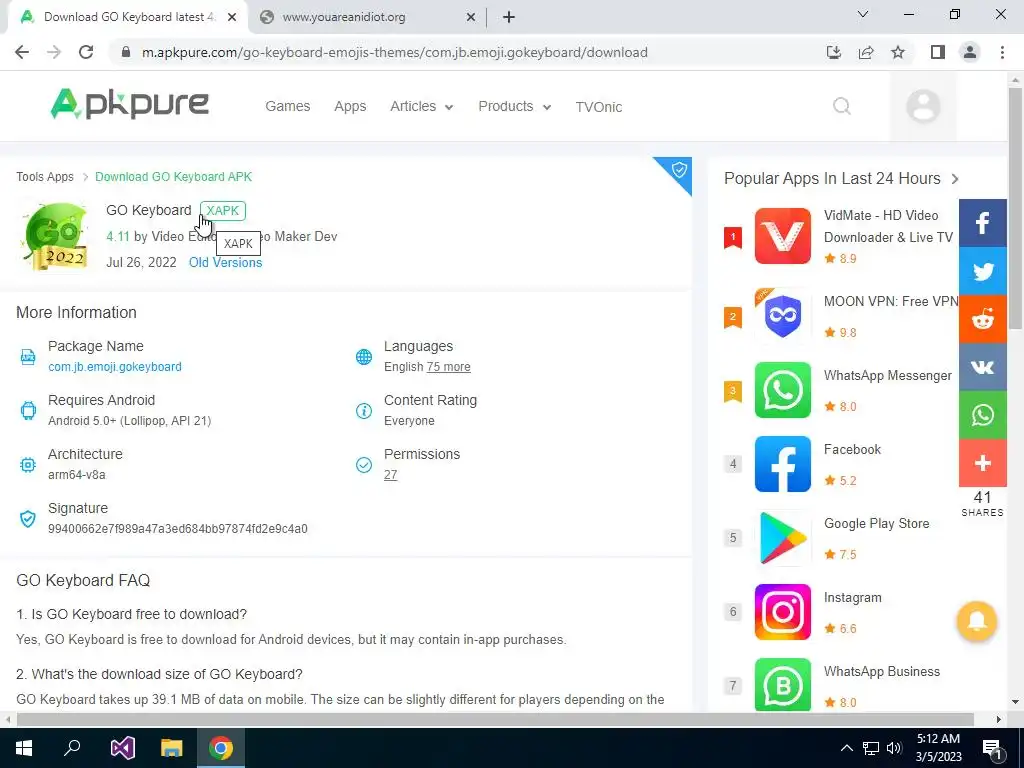This screenshot has height=768, width=1024.
Task: Open the Windows notification center
Action: coord(993,749)
